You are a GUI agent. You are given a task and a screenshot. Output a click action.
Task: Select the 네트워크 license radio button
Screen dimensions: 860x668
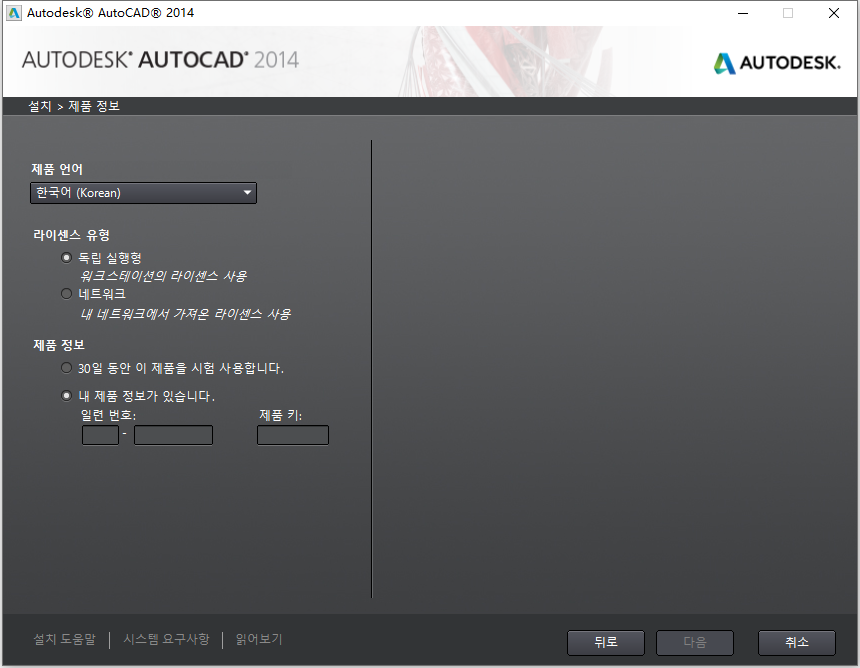coord(66,294)
